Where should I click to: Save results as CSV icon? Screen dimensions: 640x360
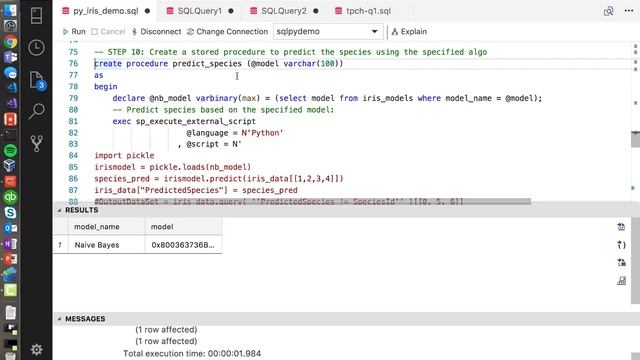621,227
